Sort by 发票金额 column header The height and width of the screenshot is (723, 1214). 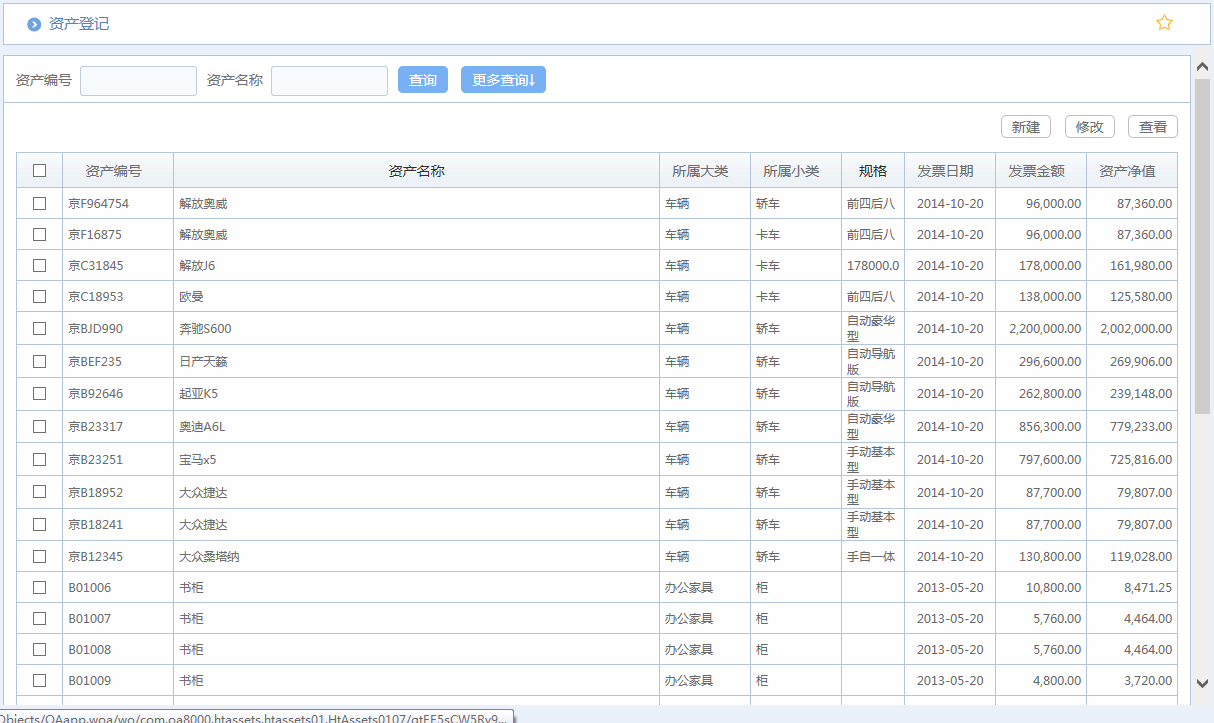(x=1036, y=171)
